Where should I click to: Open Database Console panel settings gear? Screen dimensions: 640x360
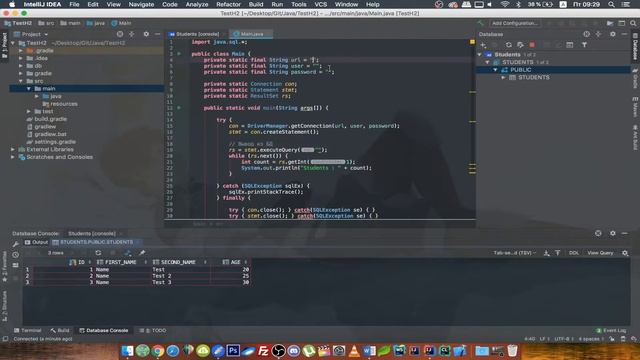click(x=613, y=233)
